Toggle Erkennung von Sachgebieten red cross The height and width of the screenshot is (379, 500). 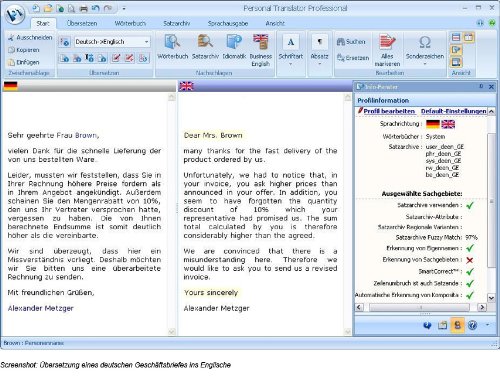click(x=470, y=260)
